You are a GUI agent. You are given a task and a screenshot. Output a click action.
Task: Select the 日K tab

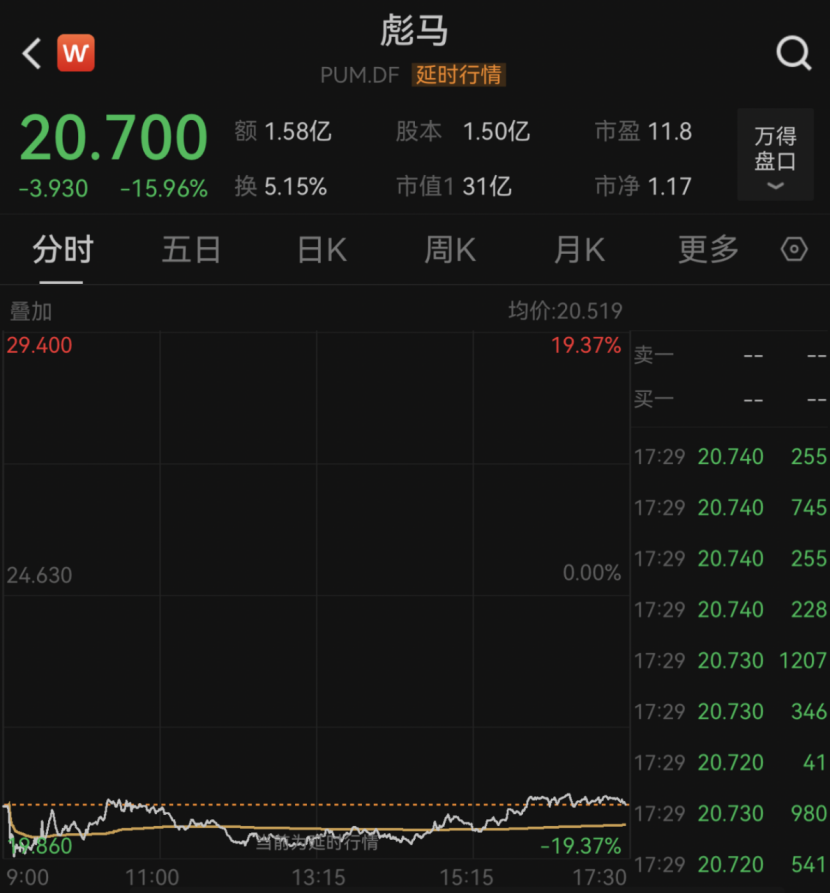click(322, 250)
